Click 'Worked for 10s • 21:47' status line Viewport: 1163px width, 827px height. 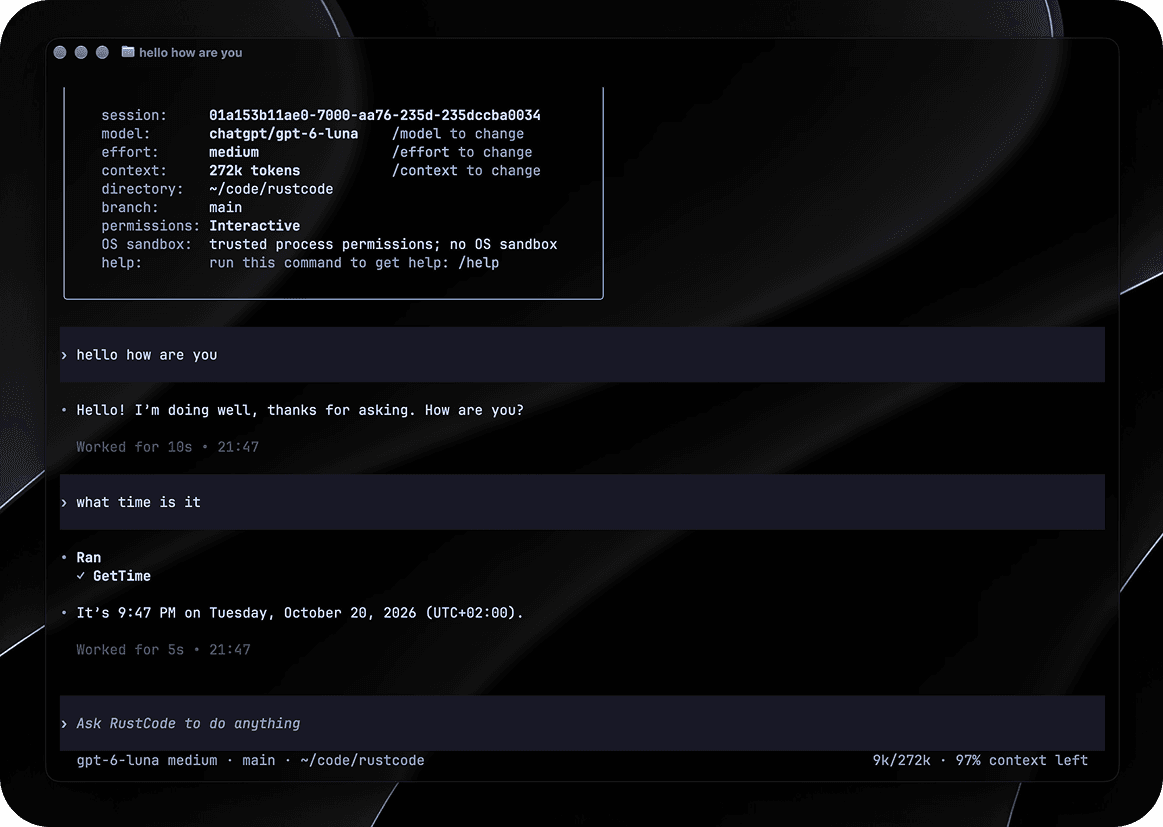tap(168, 447)
